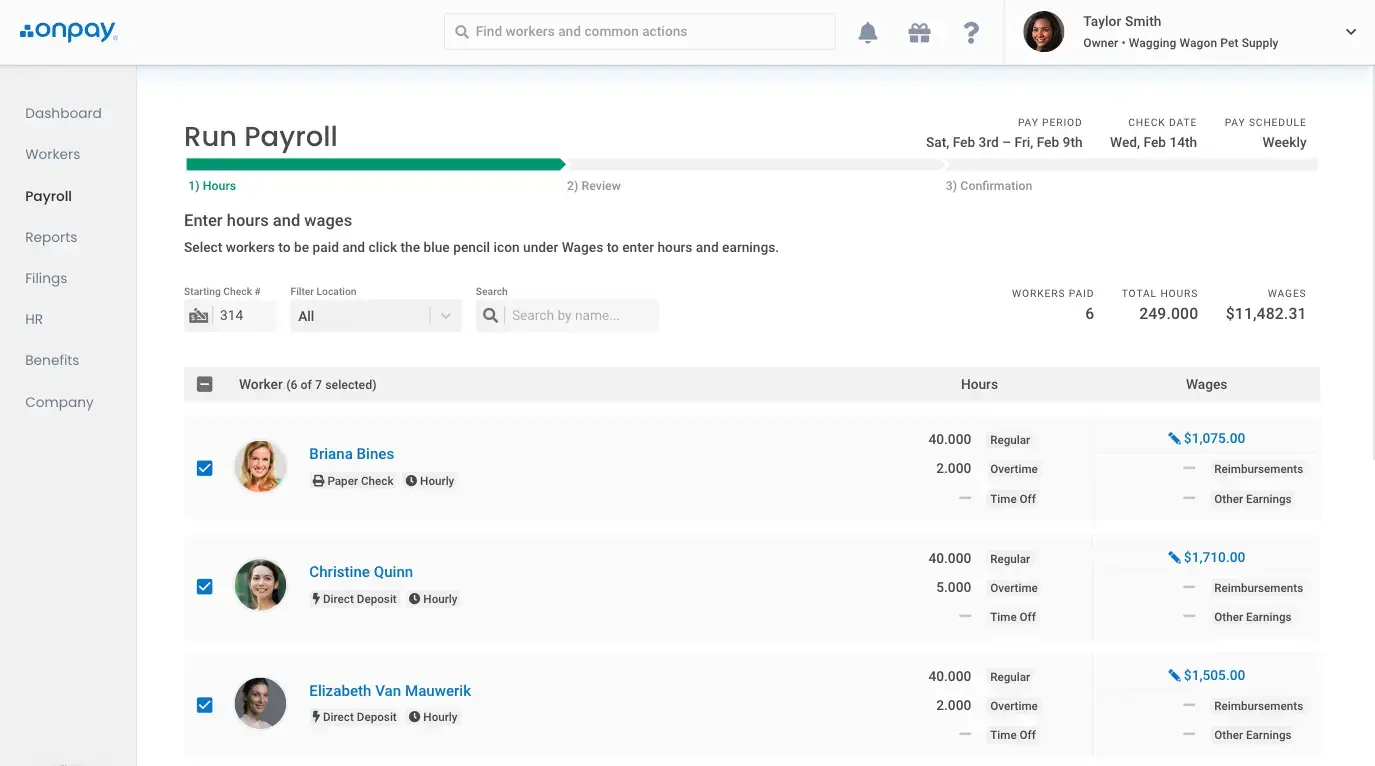Click the OnPay logo
Image resolution: width=1375 pixels, height=766 pixels.
tap(69, 32)
